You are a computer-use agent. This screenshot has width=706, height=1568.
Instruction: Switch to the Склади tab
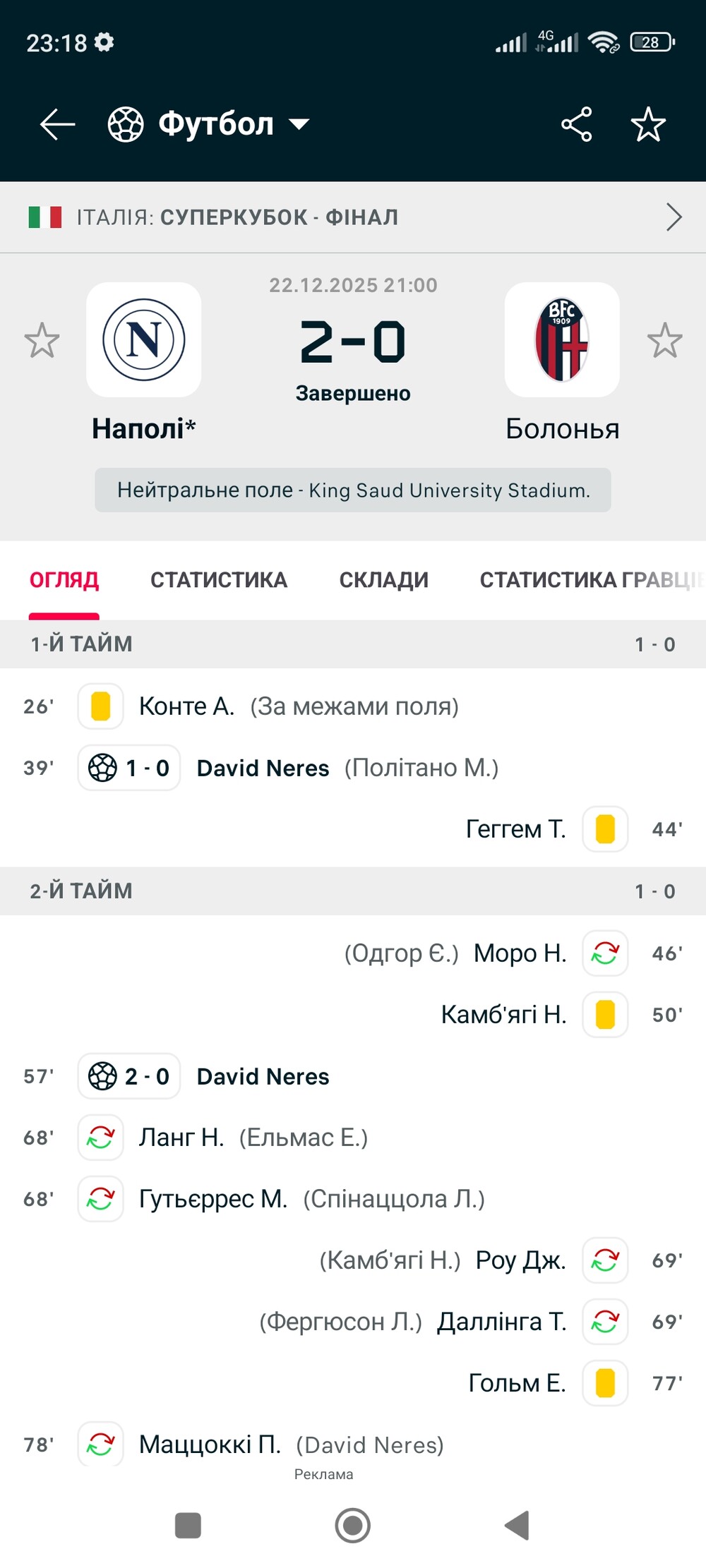click(x=383, y=580)
